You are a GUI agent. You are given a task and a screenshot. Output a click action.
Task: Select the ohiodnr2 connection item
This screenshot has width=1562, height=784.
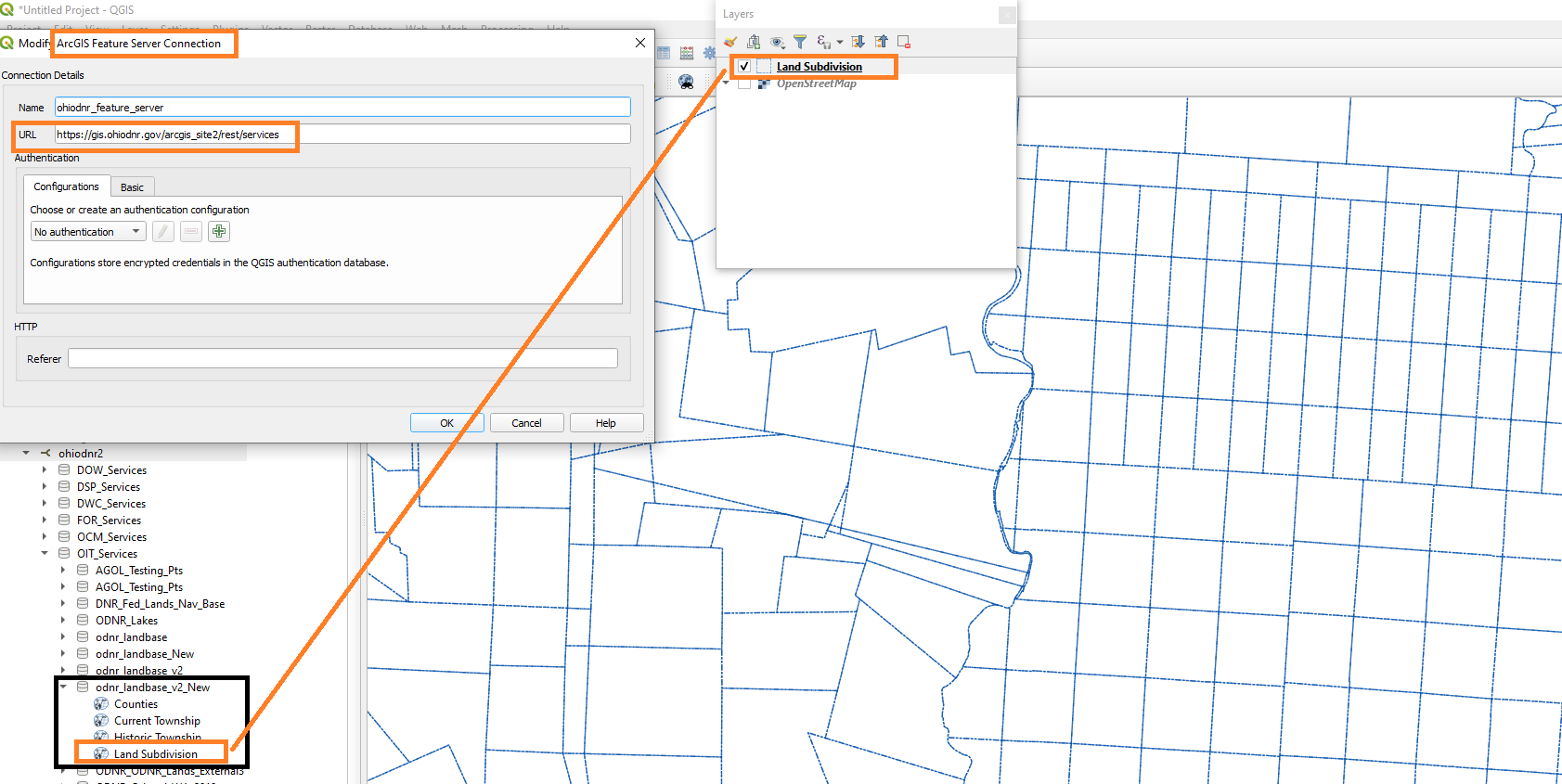click(x=81, y=454)
